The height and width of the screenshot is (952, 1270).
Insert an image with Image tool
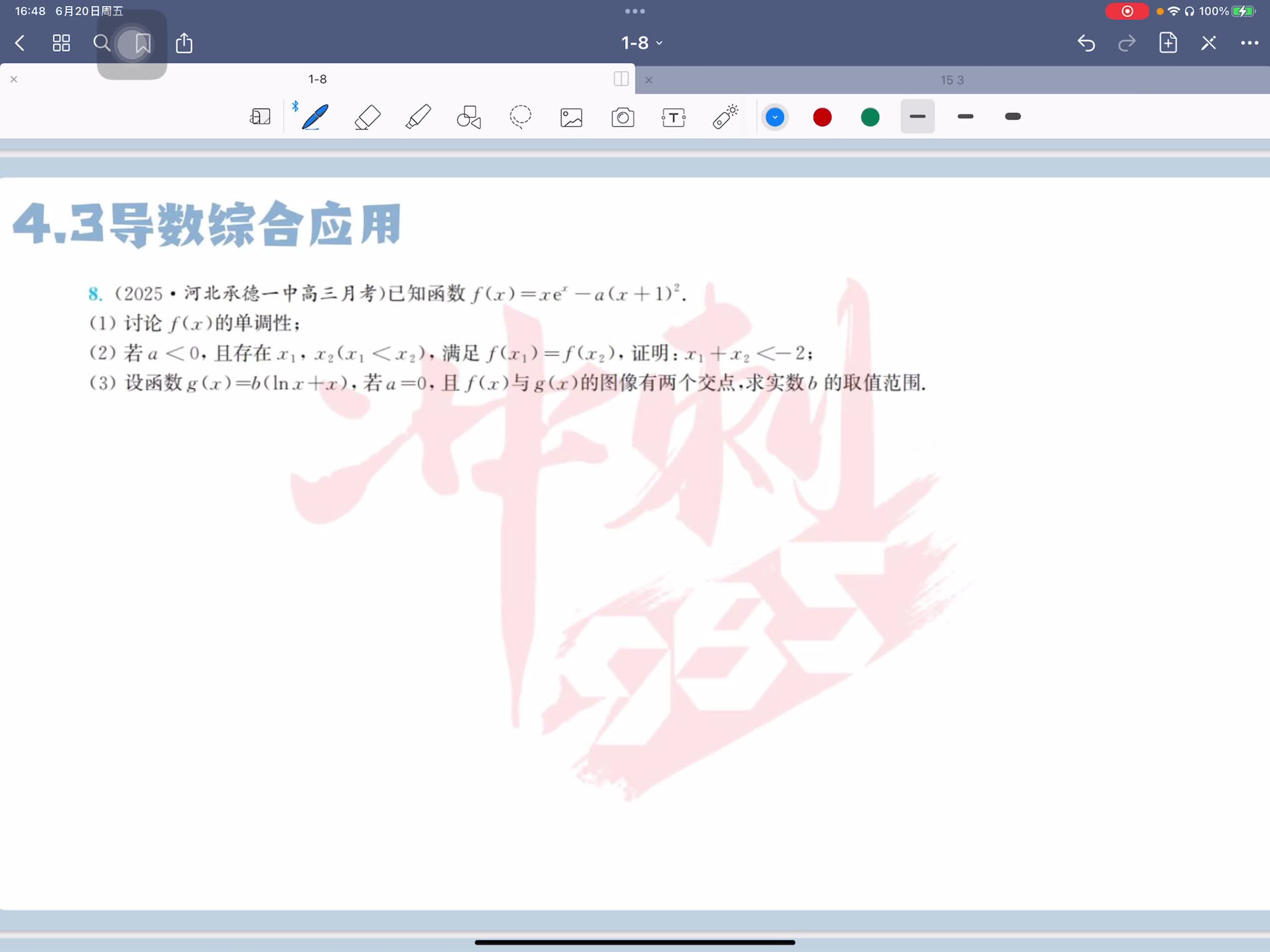(571, 118)
